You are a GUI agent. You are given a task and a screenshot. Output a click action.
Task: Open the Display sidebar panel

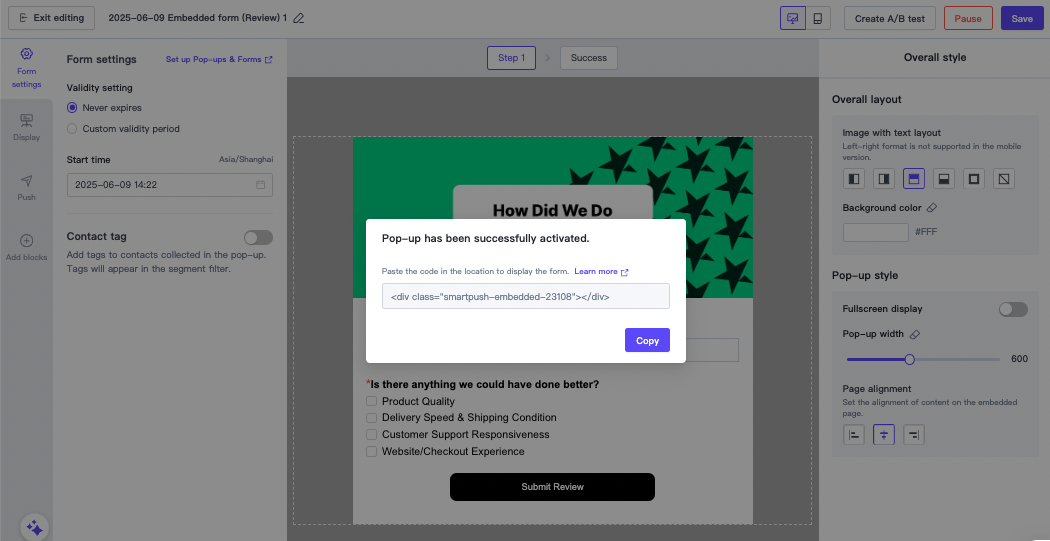coord(27,127)
